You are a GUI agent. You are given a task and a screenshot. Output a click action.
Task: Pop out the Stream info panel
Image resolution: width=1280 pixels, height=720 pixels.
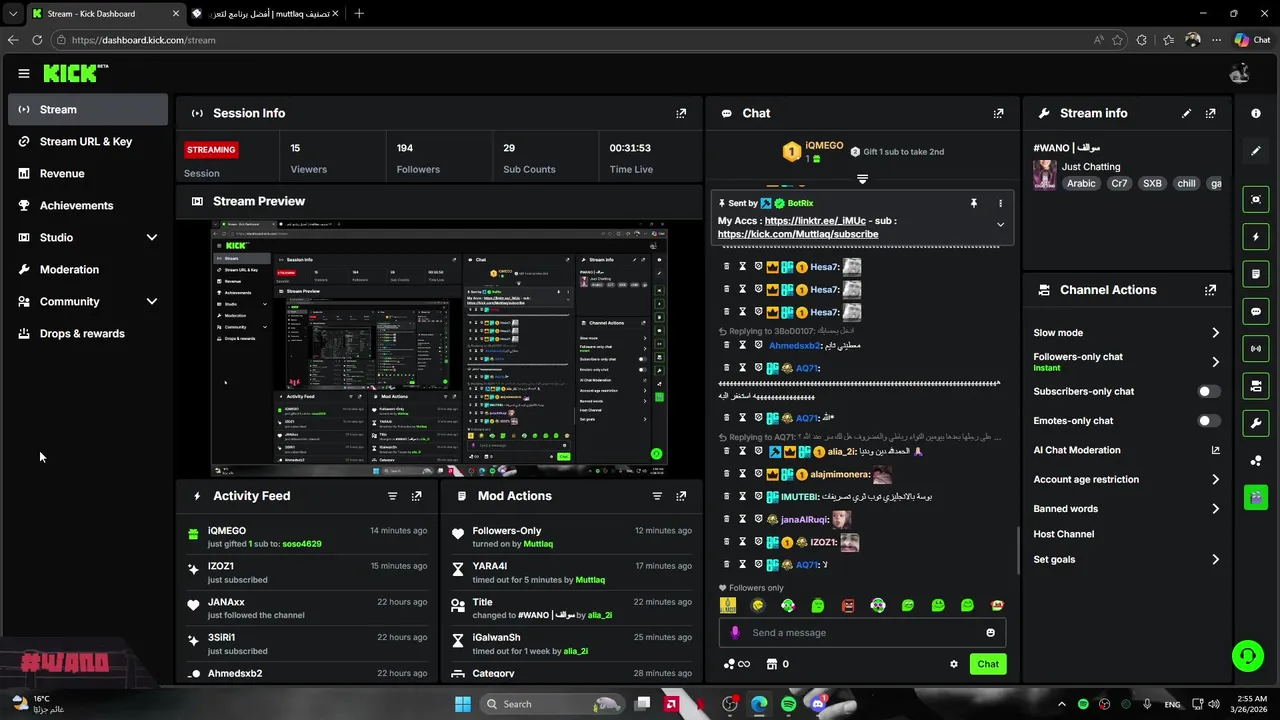click(x=1211, y=113)
